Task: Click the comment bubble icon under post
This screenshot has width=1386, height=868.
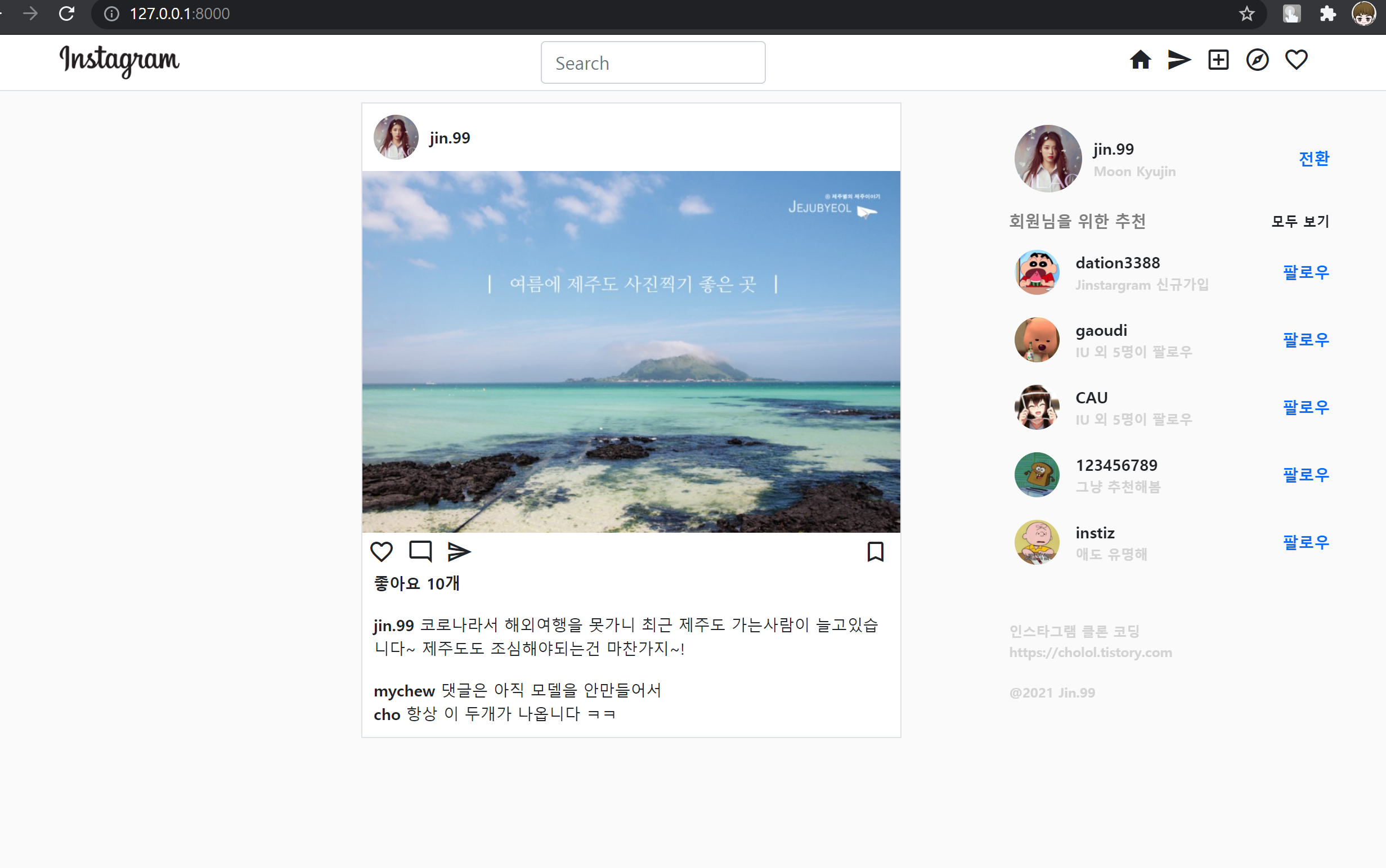Action: 420,552
